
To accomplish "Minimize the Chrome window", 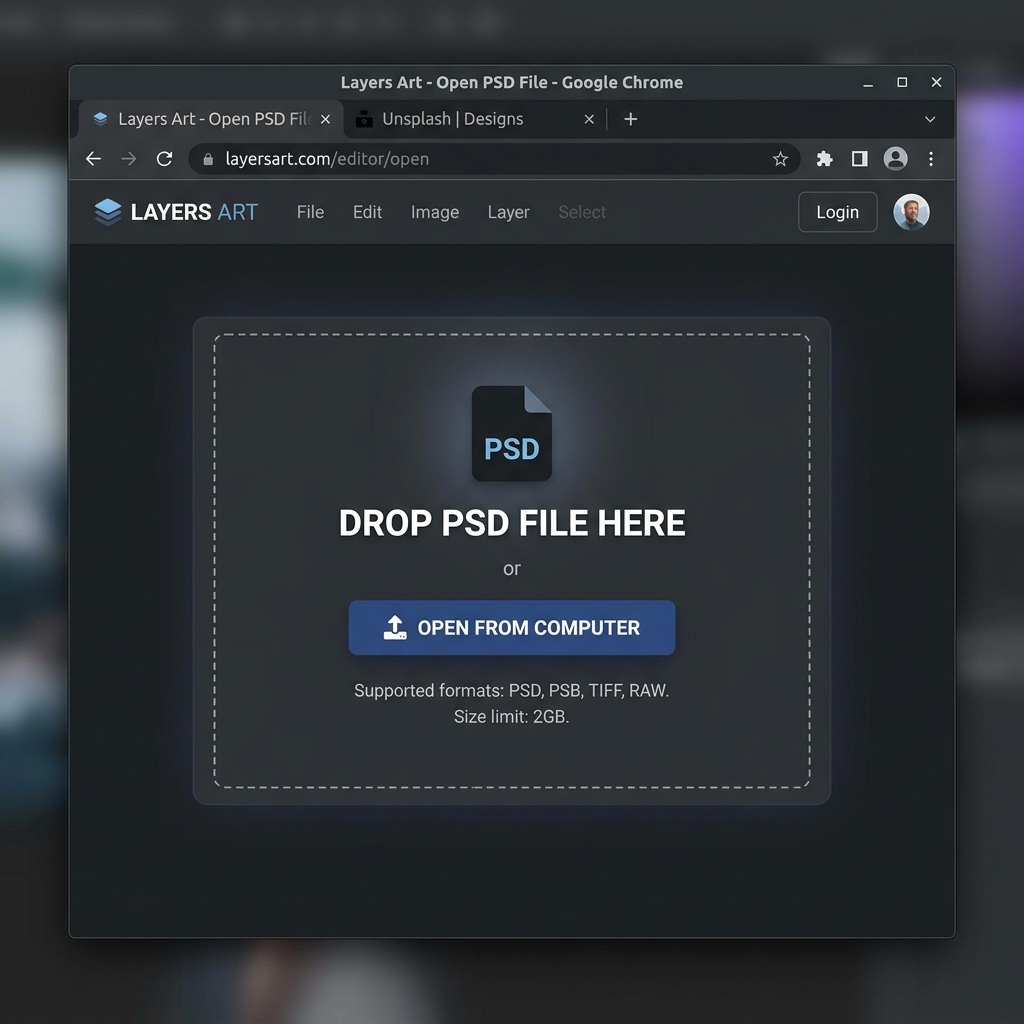I will click(868, 83).
